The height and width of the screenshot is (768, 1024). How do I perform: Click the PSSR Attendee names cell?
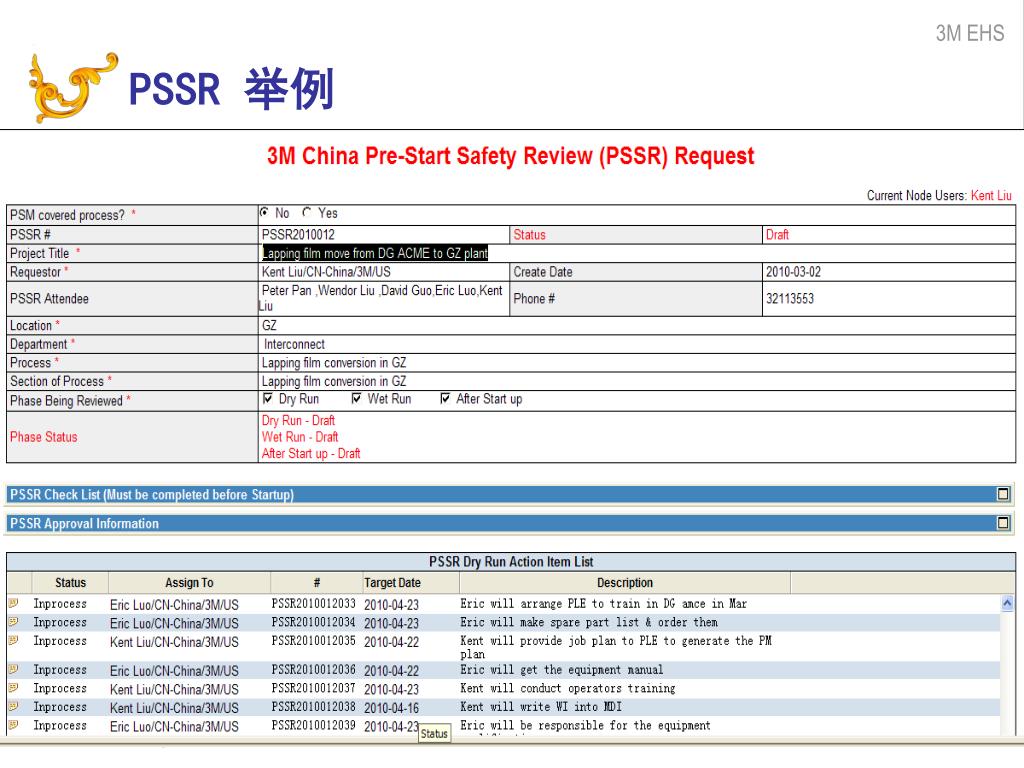click(383, 298)
